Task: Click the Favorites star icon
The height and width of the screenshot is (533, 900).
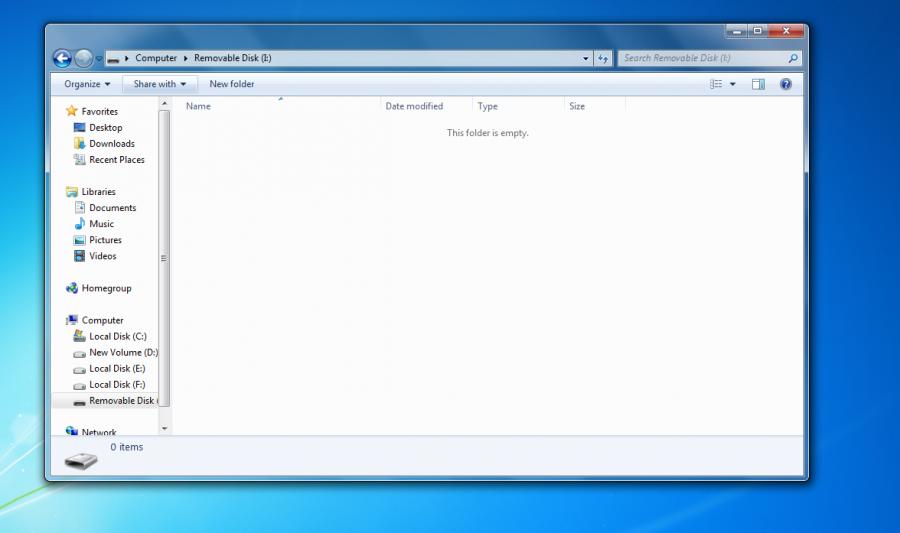Action: (71, 111)
